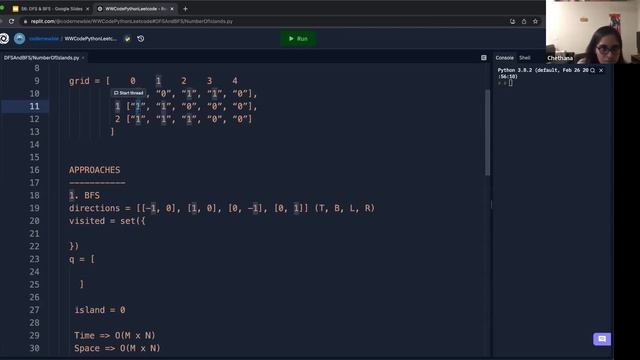Bookmark this page with star icon

[535, 21]
